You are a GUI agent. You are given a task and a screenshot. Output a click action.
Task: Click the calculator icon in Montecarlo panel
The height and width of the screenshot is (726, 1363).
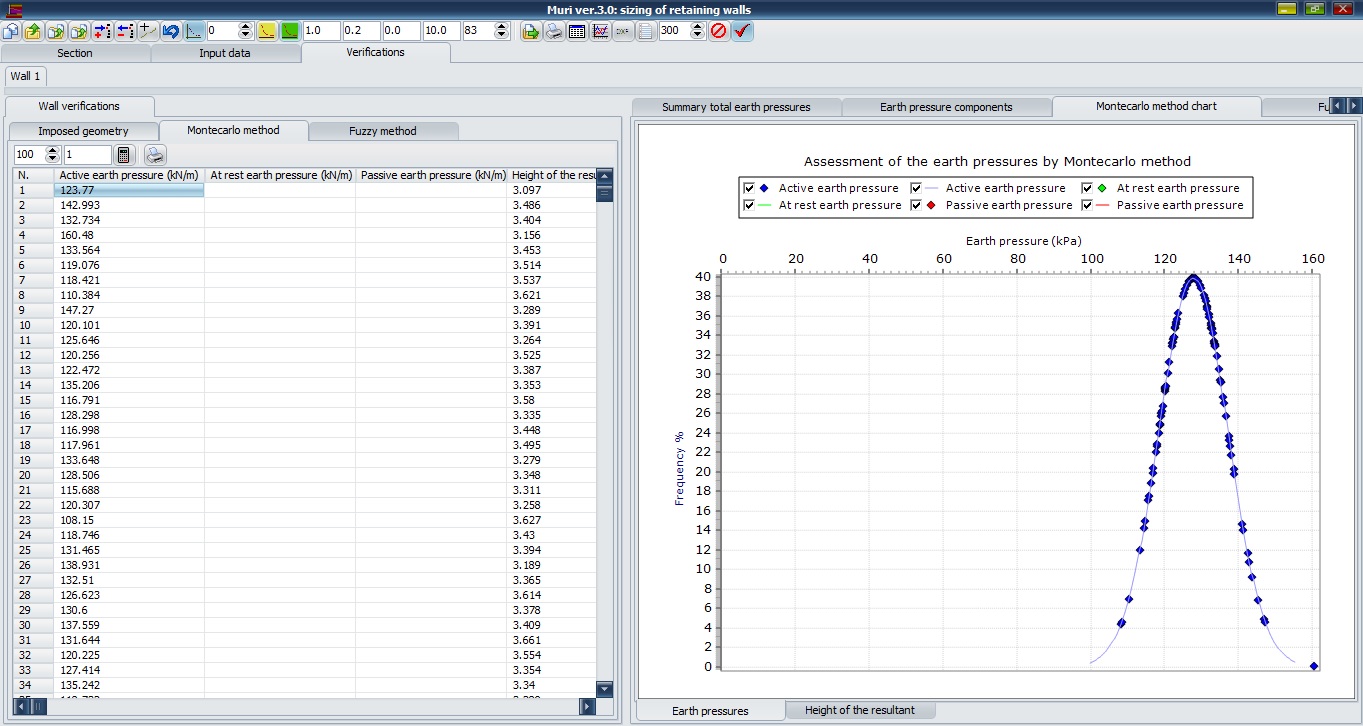(x=125, y=155)
